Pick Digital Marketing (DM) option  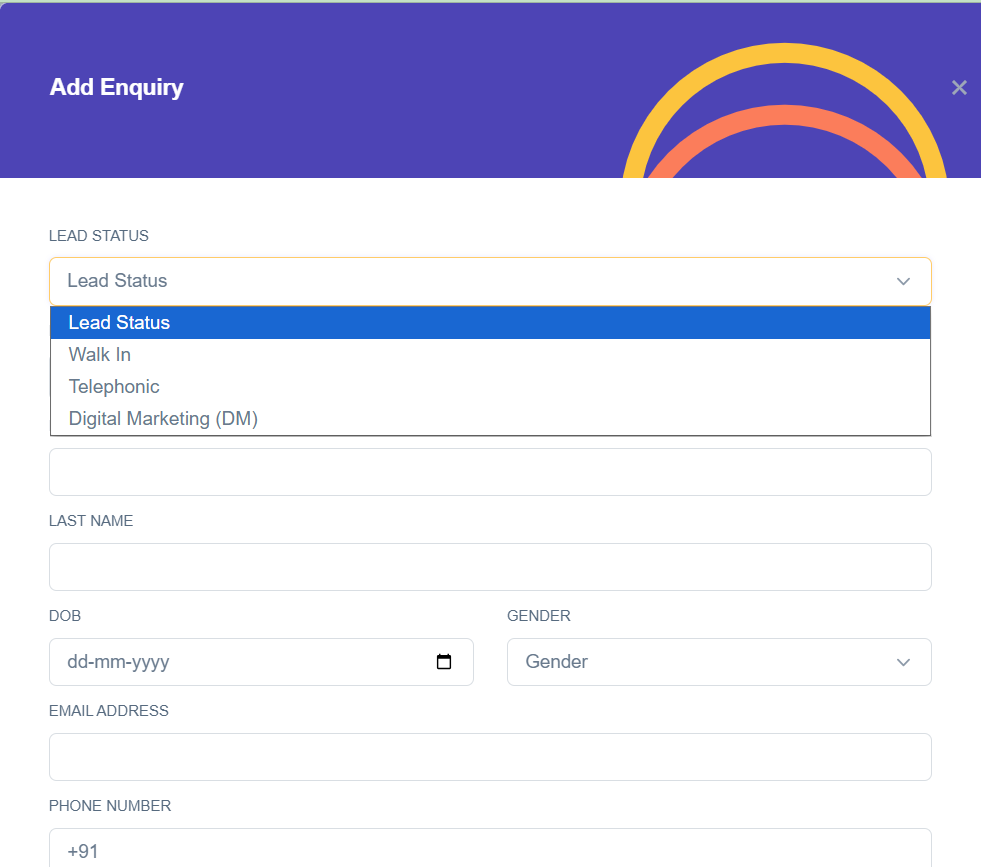pos(490,418)
